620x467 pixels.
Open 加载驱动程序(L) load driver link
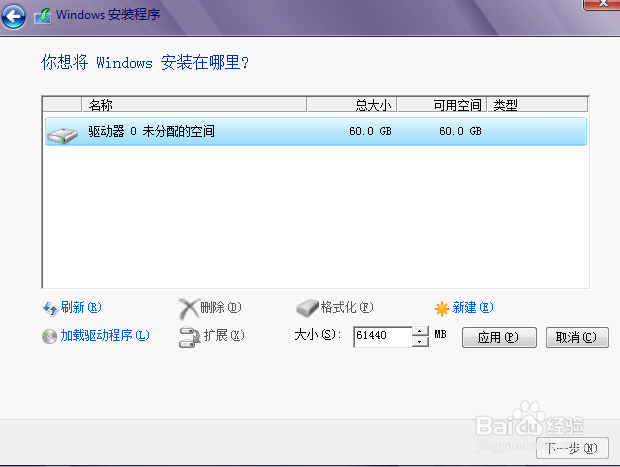105,335
